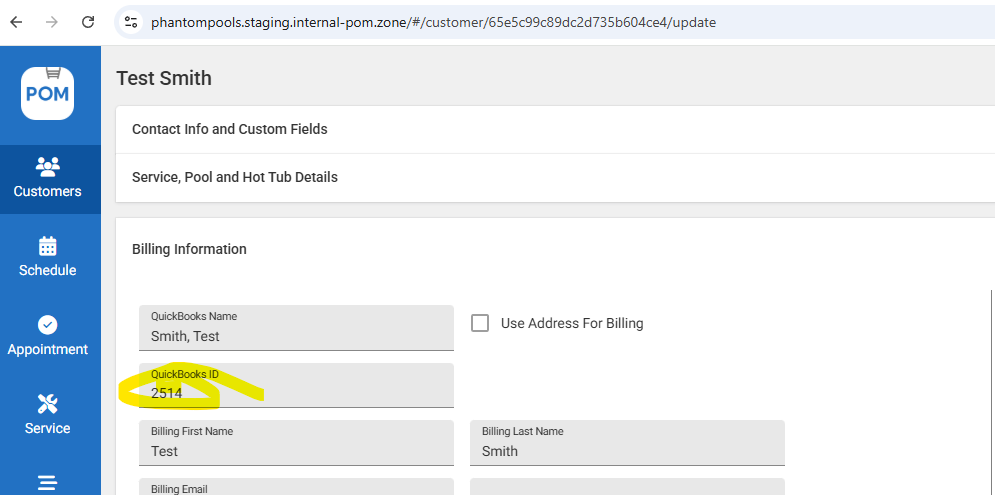Open Appointment via the checkmark icon

47,325
